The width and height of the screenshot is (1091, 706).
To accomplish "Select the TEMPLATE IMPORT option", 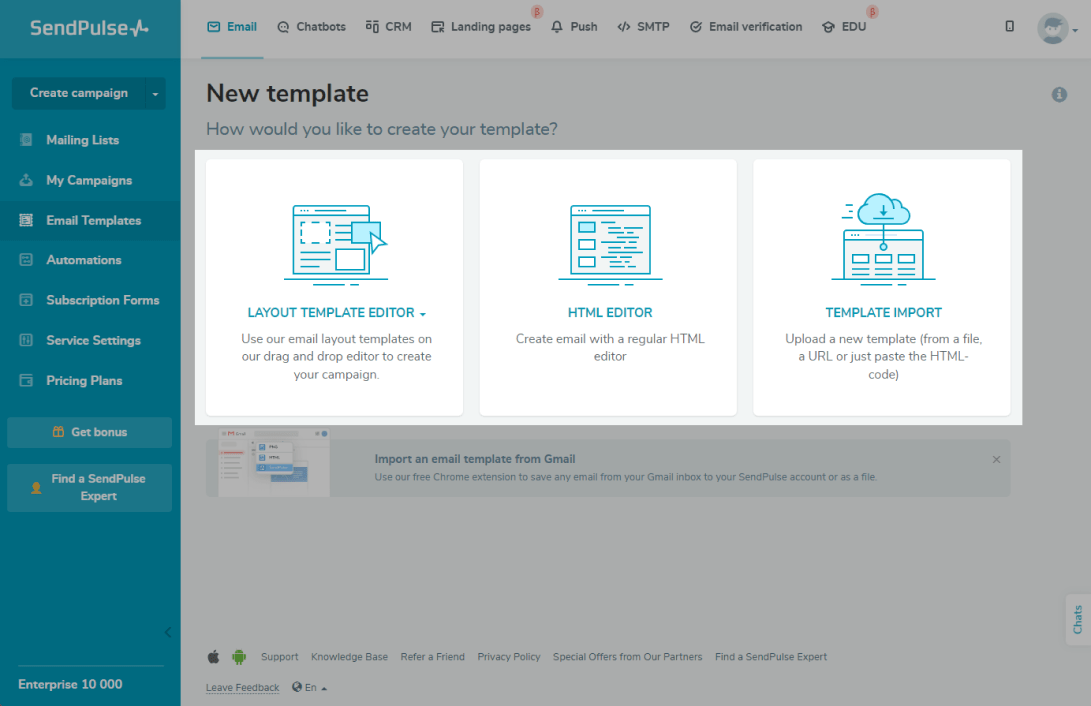I will [883, 313].
